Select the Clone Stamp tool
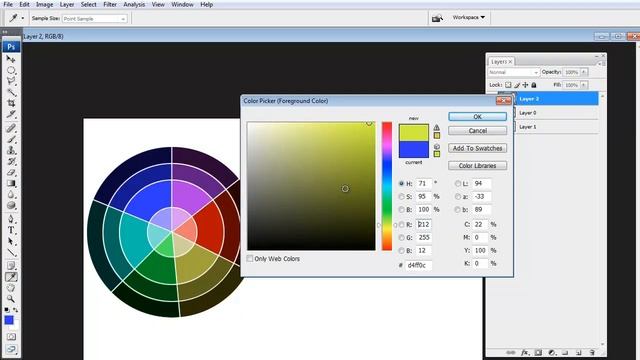Image resolution: width=640 pixels, height=360 pixels. [11, 151]
